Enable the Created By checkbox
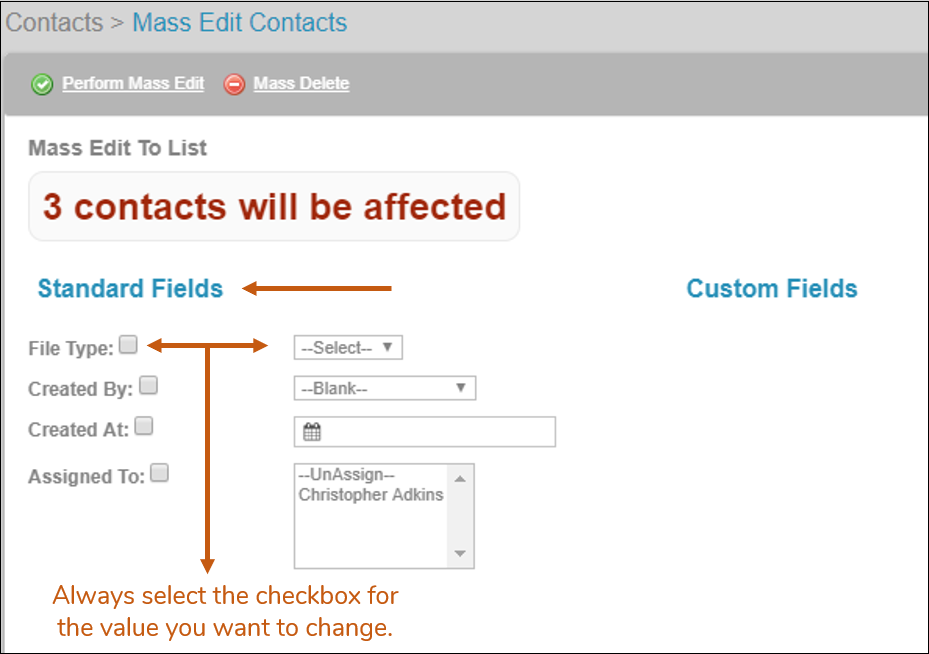Viewport: 929px width, 654px height. (x=148, y=384)
